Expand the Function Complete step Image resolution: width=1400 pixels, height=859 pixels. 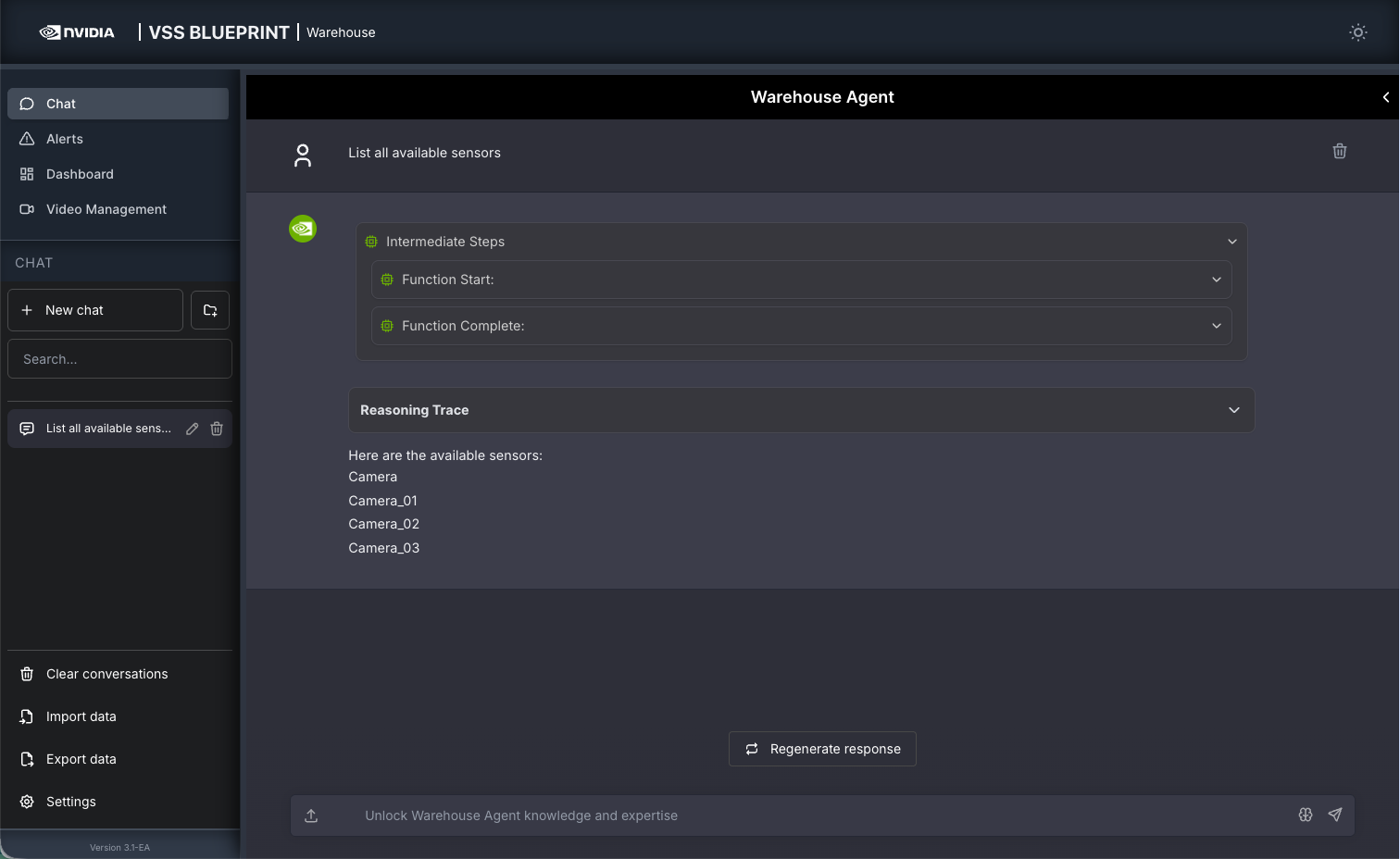click(x=1216, y=326)
